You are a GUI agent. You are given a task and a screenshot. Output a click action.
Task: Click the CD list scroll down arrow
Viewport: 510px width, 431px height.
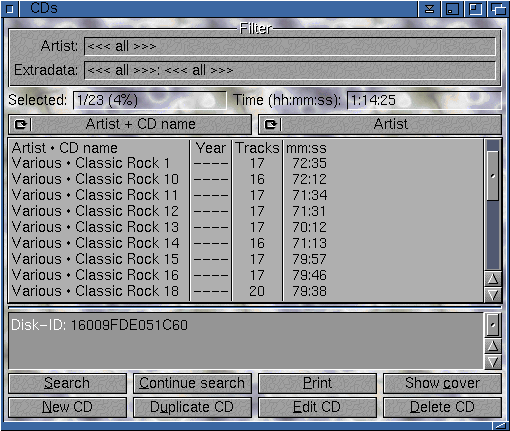click(x=493, y=295)
